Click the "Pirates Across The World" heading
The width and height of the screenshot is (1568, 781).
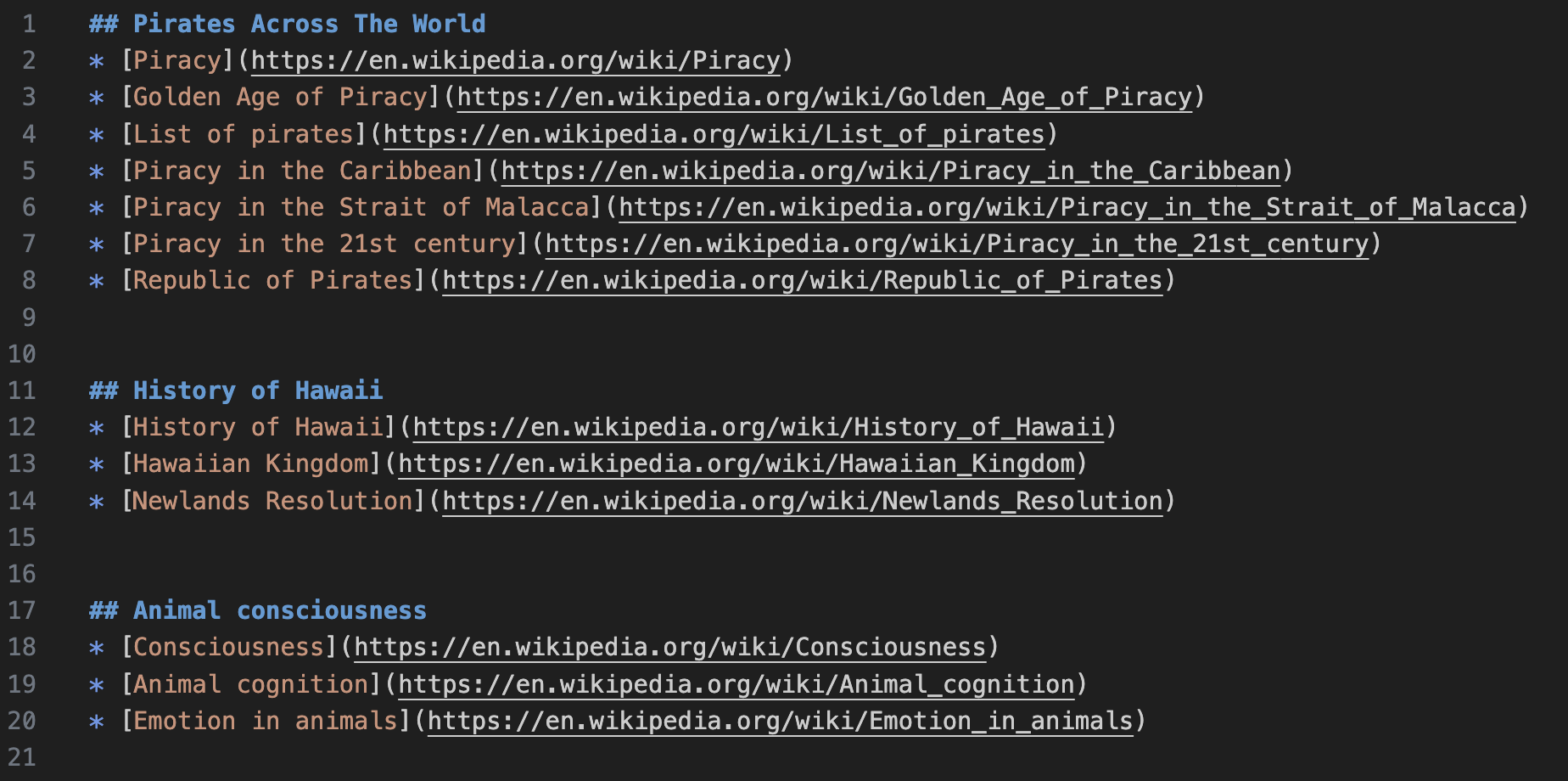point(309,24)
